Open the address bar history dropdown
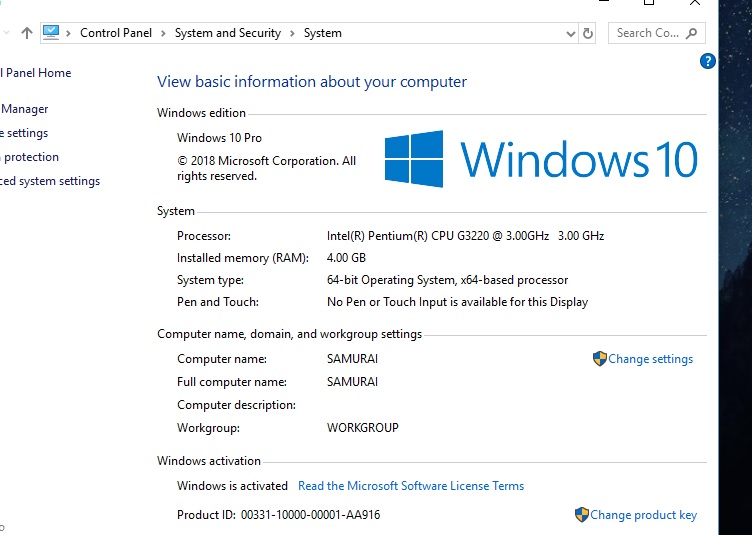This screenshot has width=752, height=535. [x=570, y=34]
